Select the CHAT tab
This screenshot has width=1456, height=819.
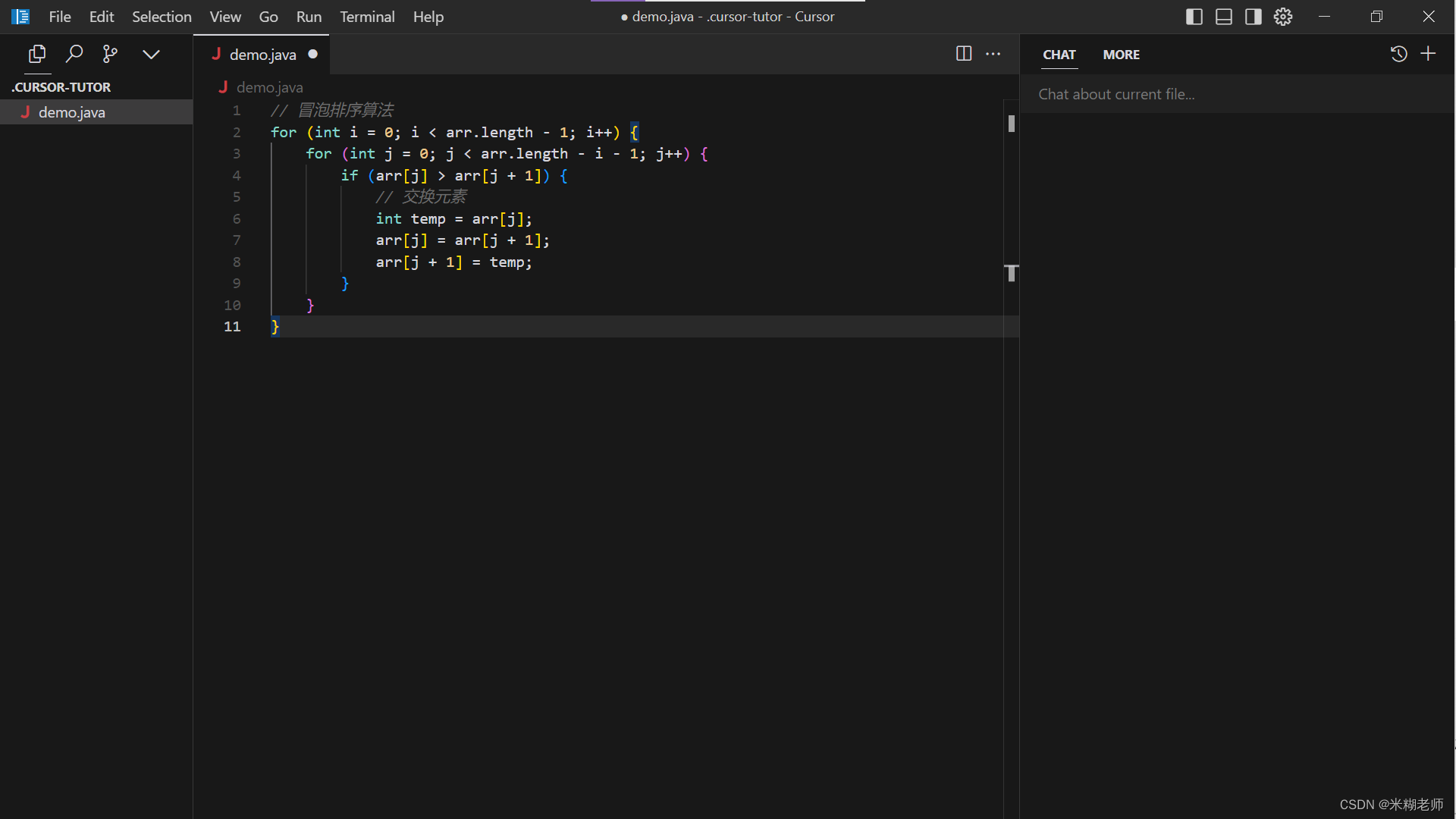point(1059,55)
